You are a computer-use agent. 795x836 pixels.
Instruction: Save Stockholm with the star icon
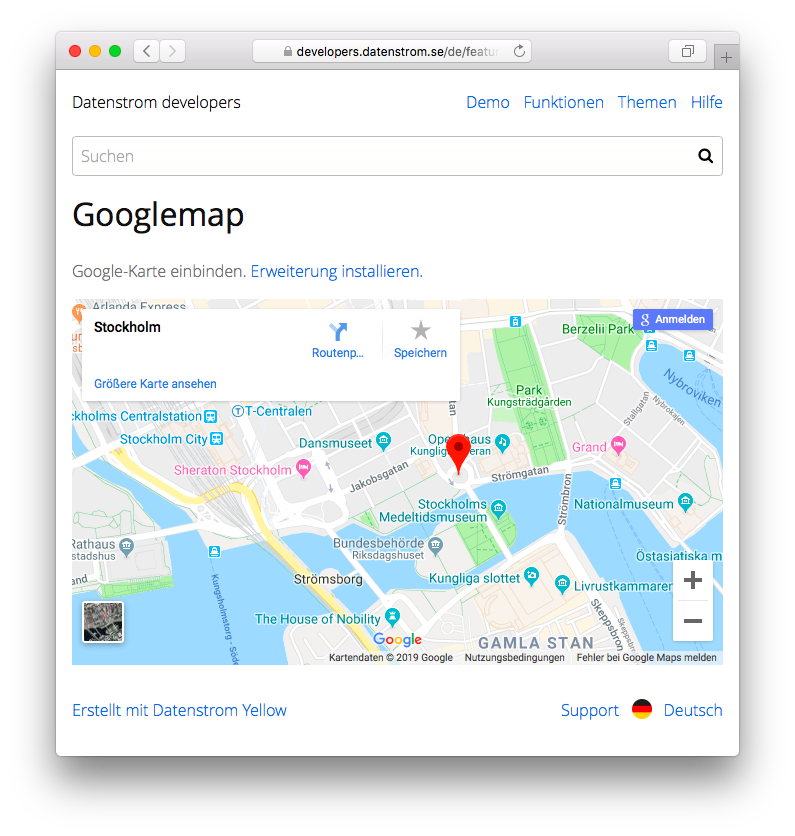tap(420, 331)
